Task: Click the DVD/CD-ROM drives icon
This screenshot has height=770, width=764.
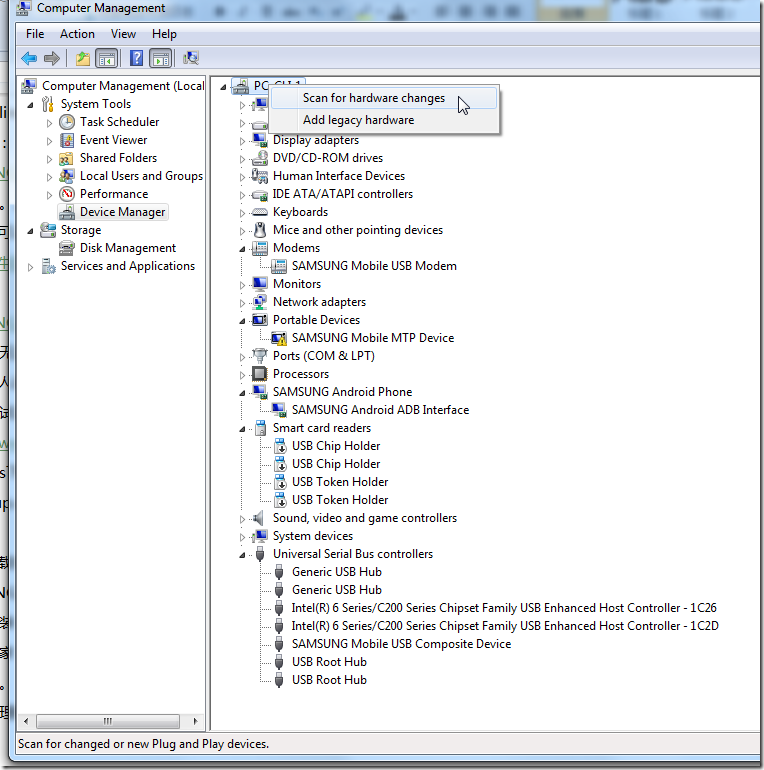Action: coord(259,158)
